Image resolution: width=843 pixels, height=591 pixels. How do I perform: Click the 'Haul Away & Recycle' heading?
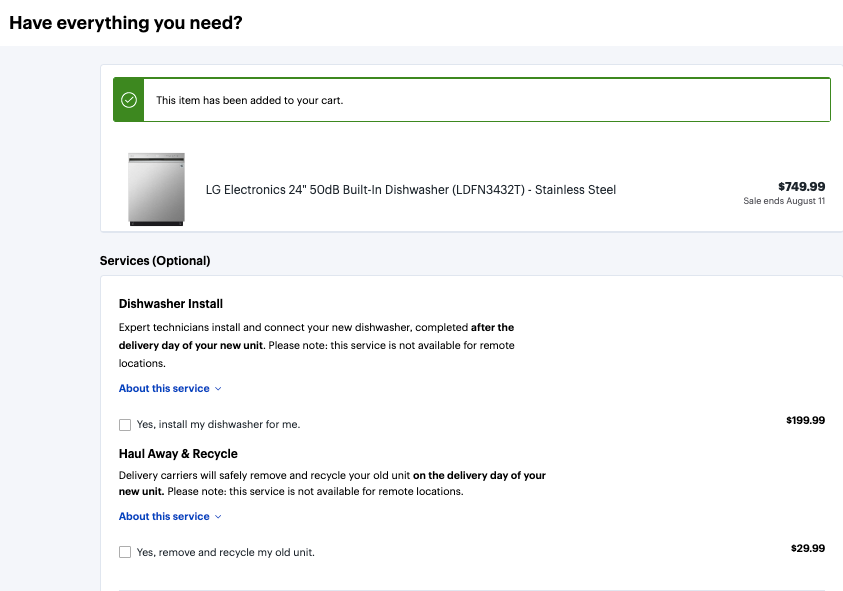(178, 454)
